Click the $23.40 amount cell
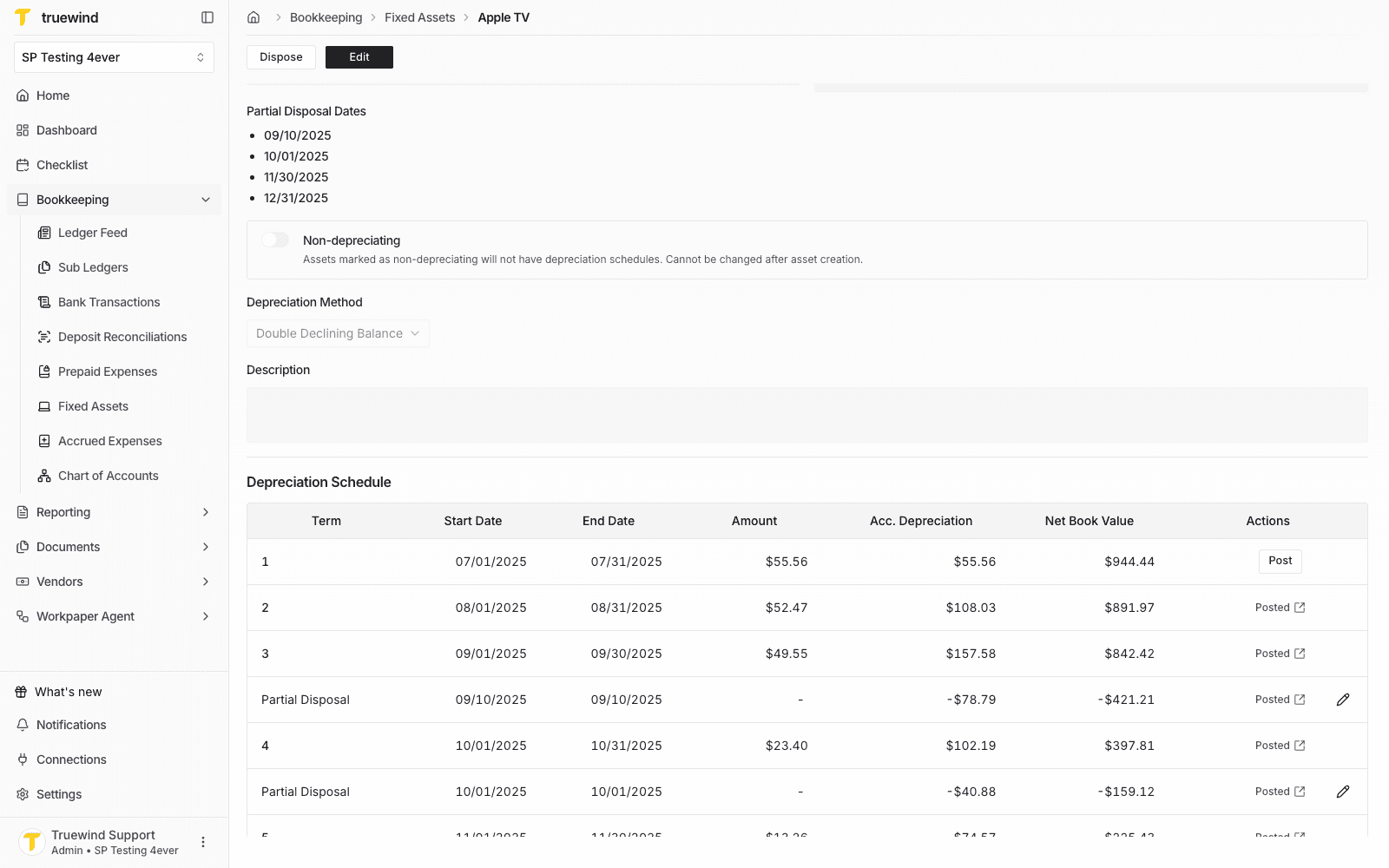The image size is (1389, 868). click(x=787, y=746)
